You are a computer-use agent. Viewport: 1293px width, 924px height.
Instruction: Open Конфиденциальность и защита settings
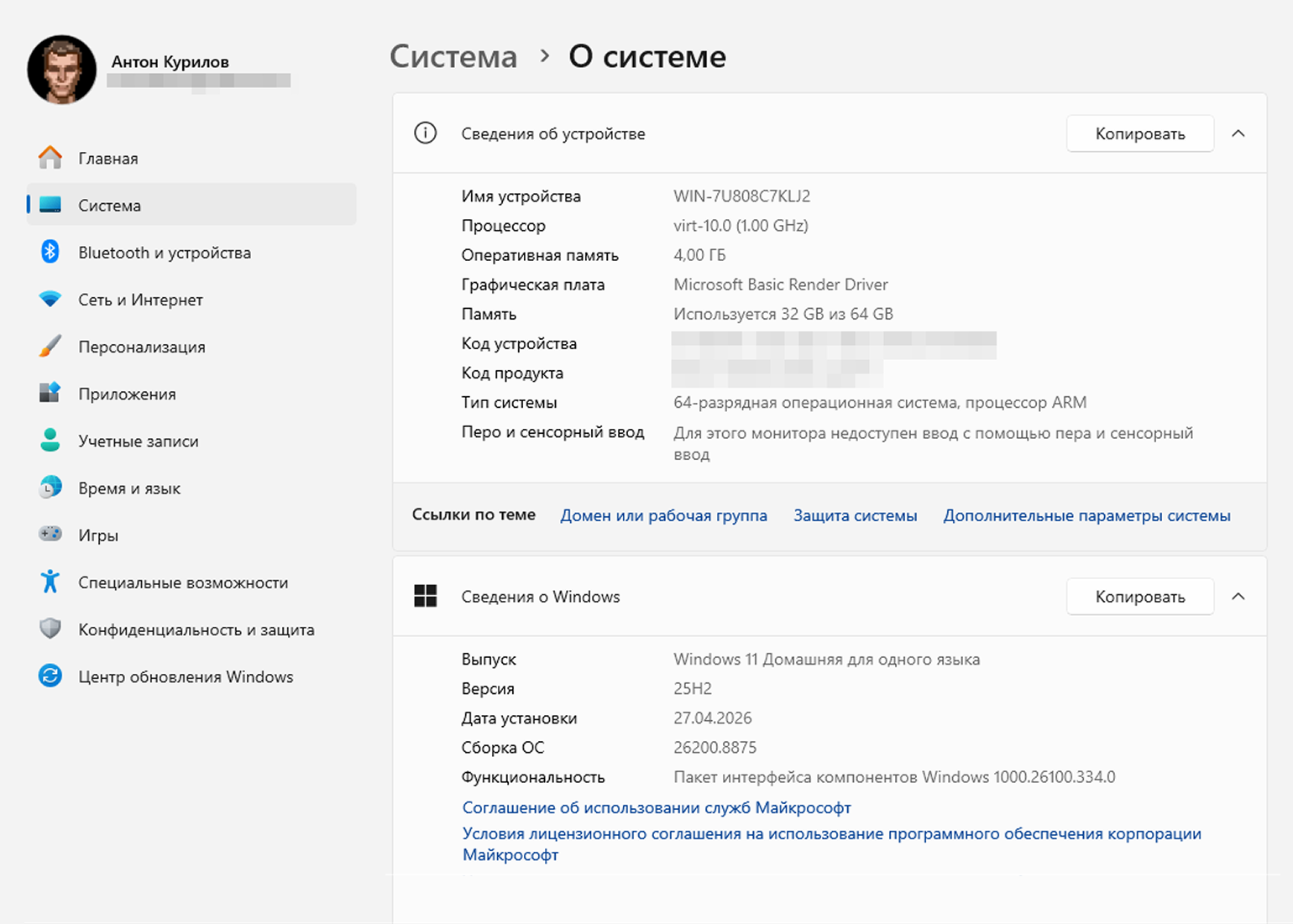pos(191,629)
